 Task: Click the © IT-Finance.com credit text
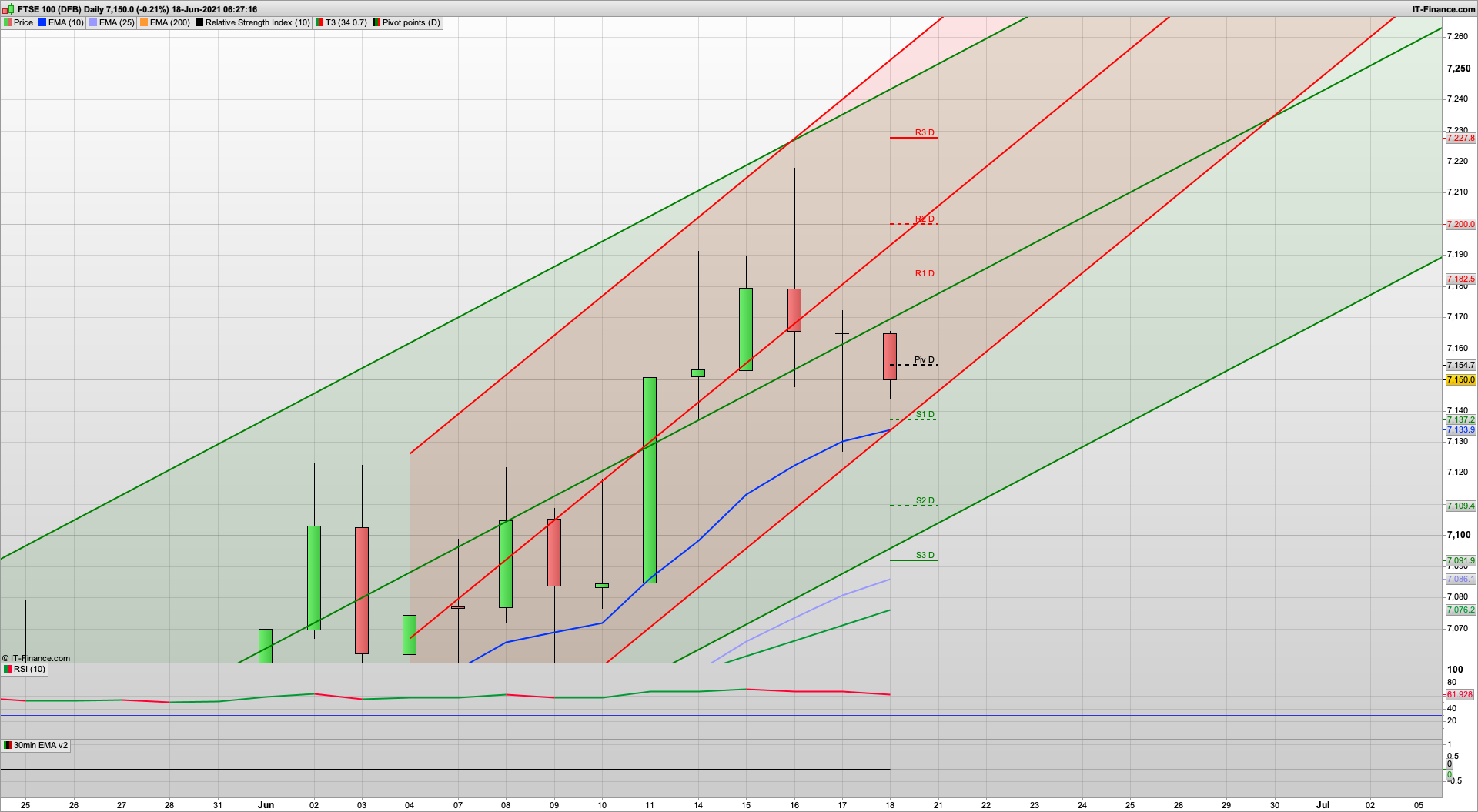click(x=36, y=658)
